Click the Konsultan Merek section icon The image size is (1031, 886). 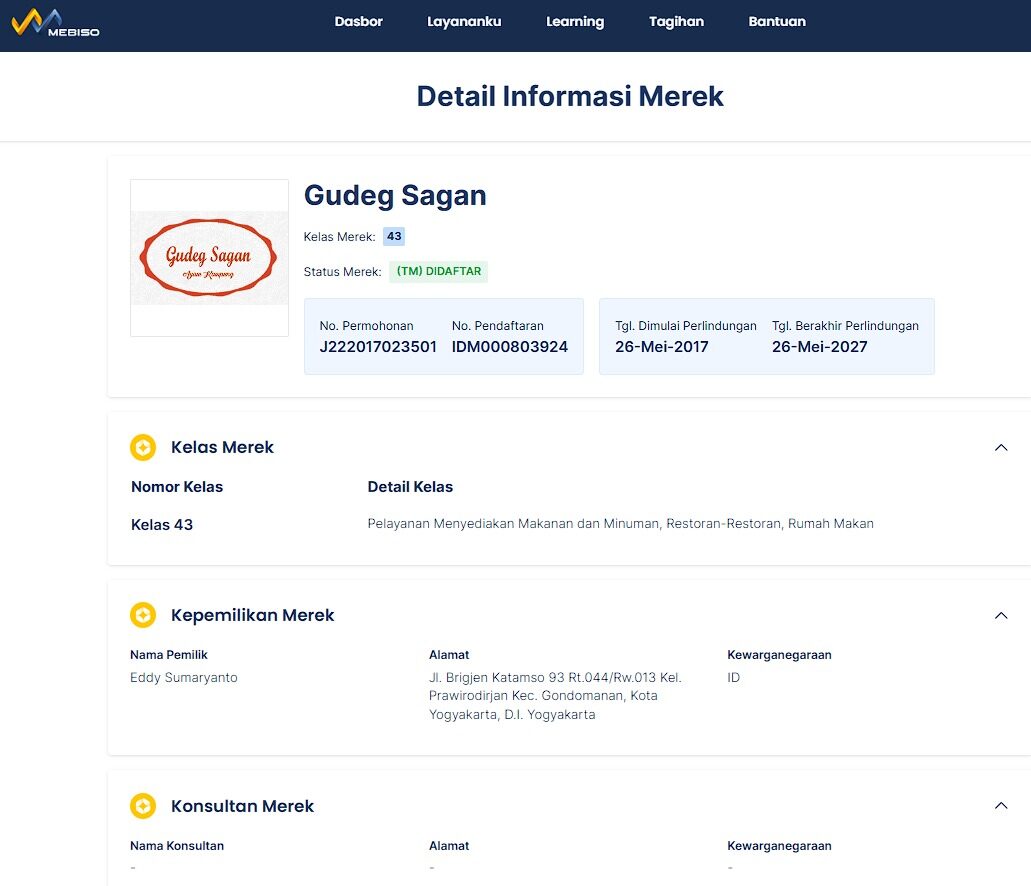(x=143, y=806)
